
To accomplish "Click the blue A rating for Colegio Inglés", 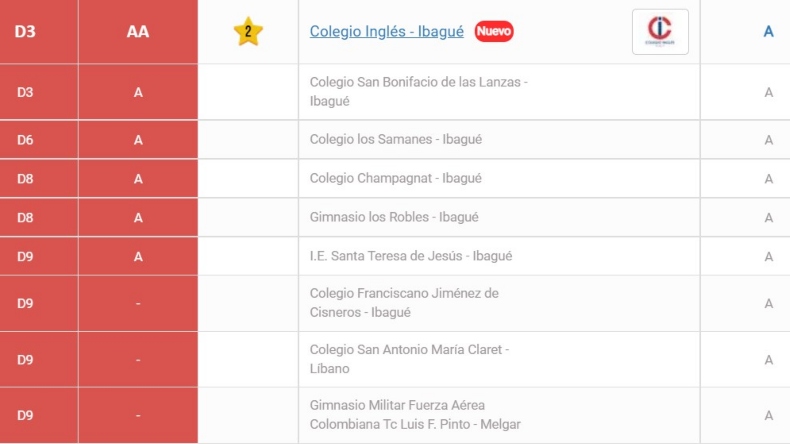I will point(768,31).
